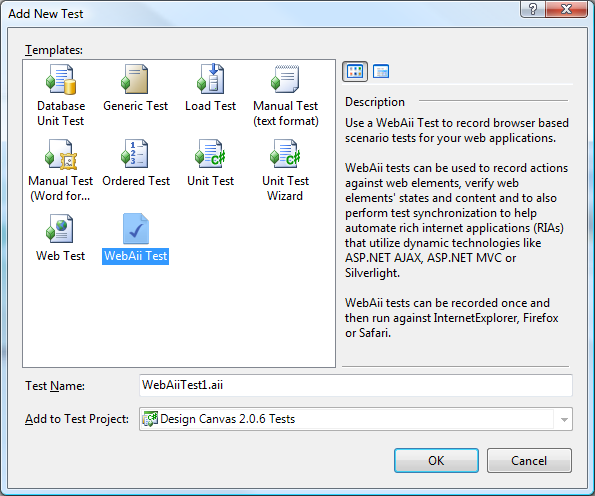
Task: Click the Help question mark button
Action: pos(533,9)
